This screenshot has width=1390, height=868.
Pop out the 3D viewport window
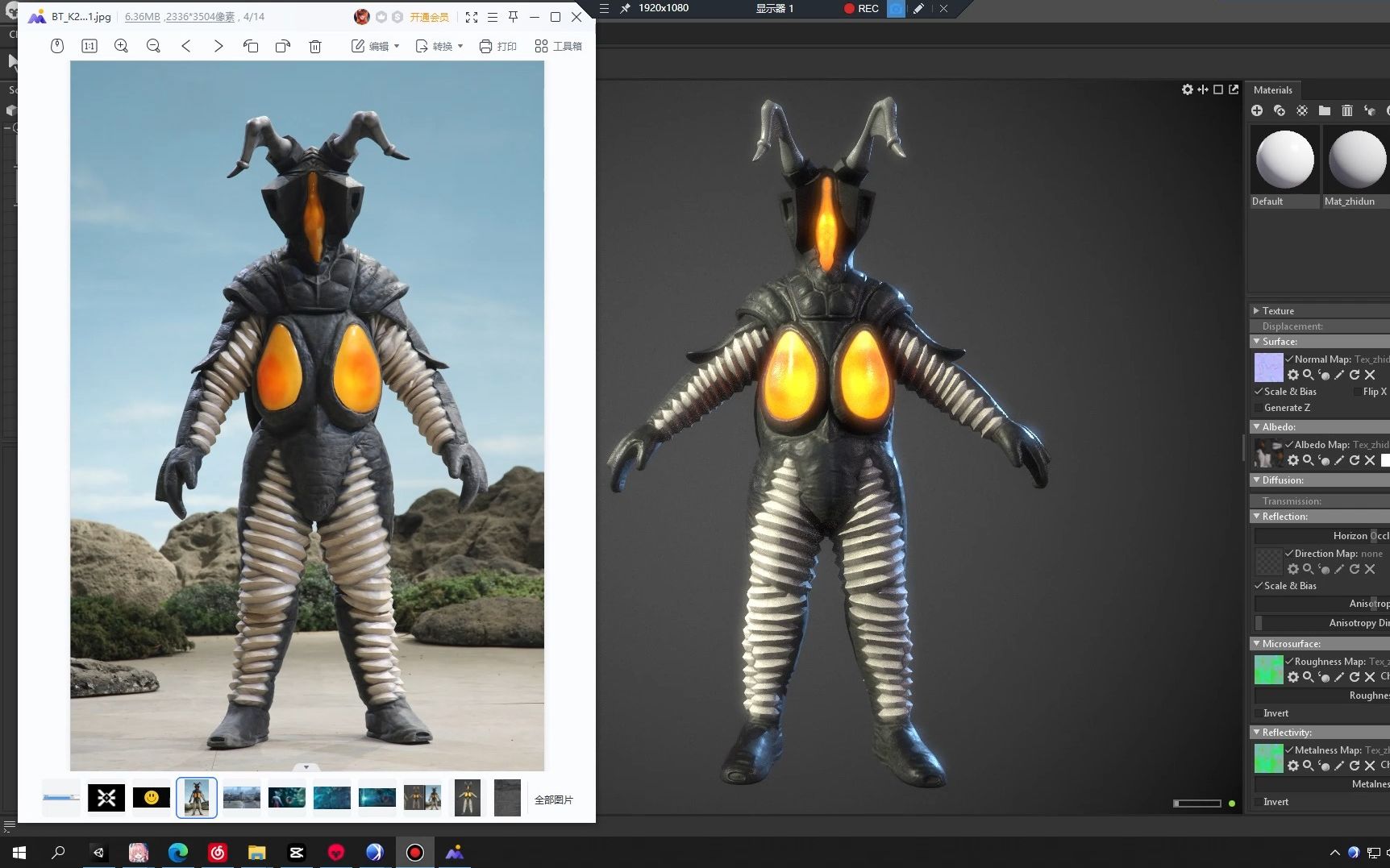[1234, 89]
